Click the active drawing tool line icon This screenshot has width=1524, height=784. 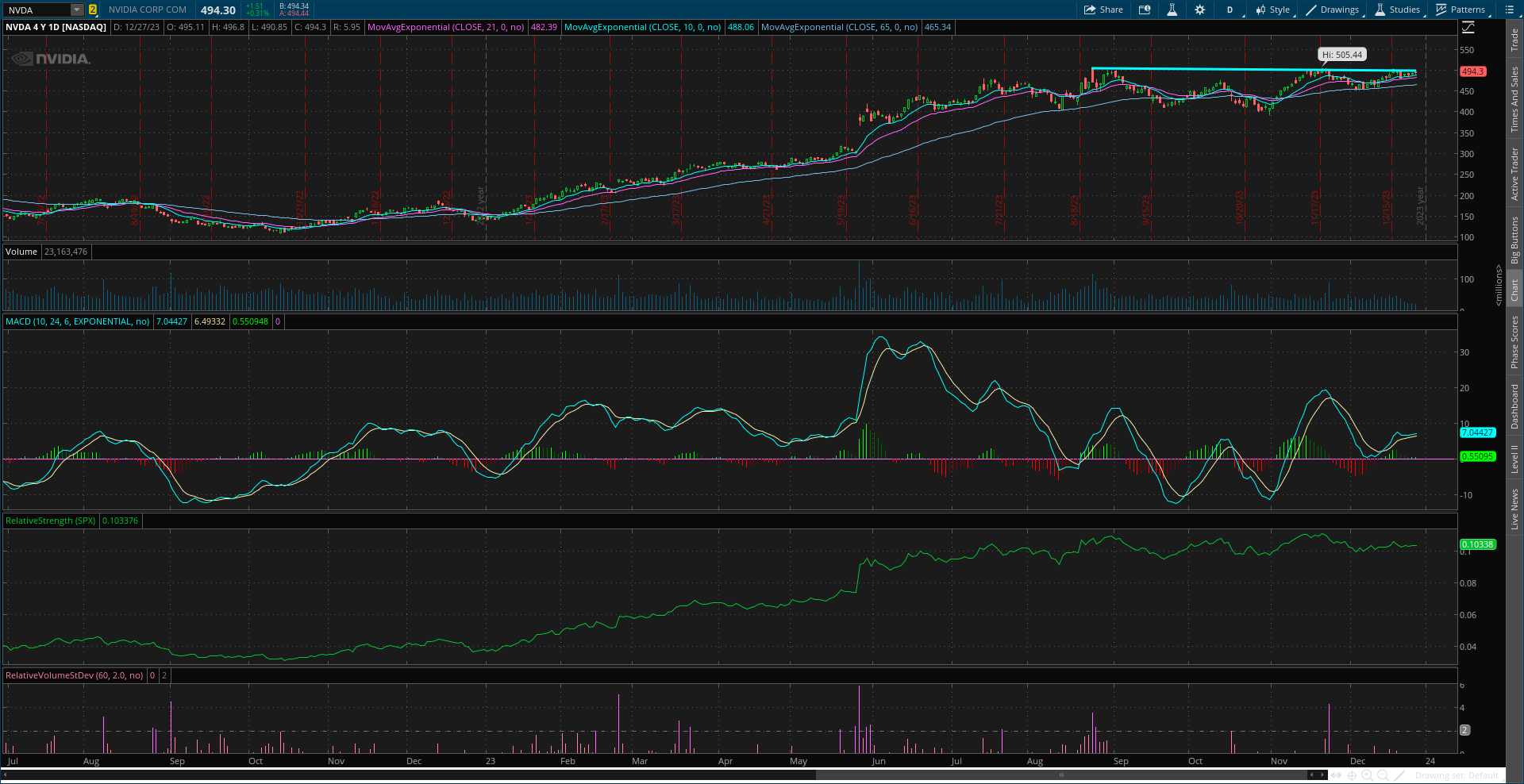coord(1399,775)
